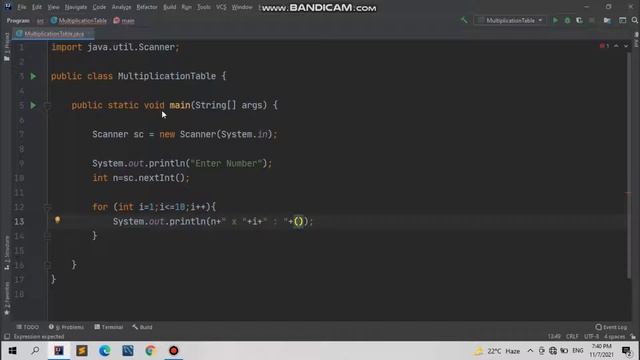
Task: Click the fold end marker on line 14
Action: click(x=47, y=236)
